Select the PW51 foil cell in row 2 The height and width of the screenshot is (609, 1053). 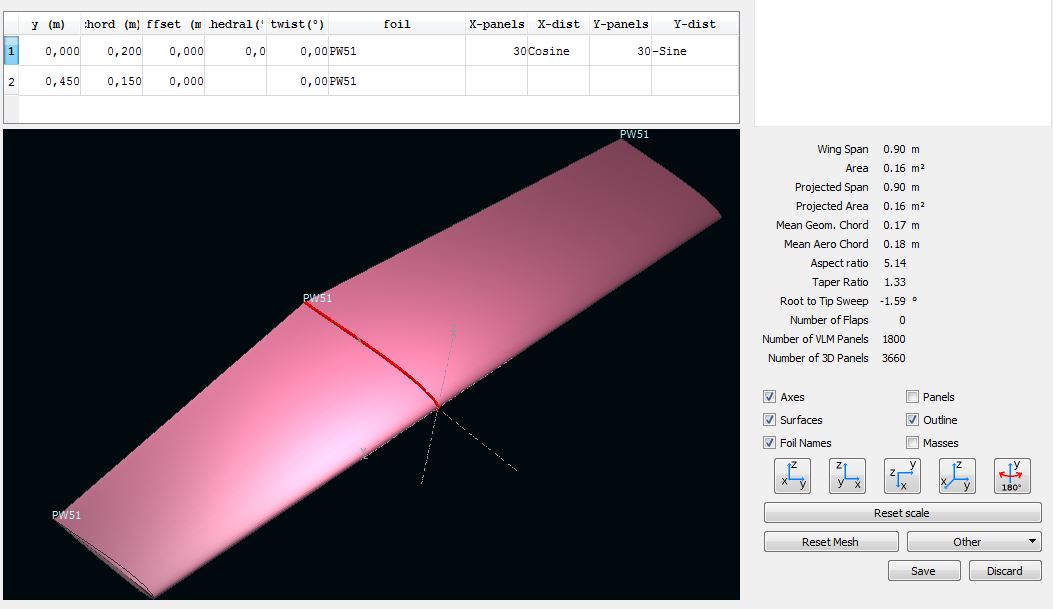[x=397, y=81]
